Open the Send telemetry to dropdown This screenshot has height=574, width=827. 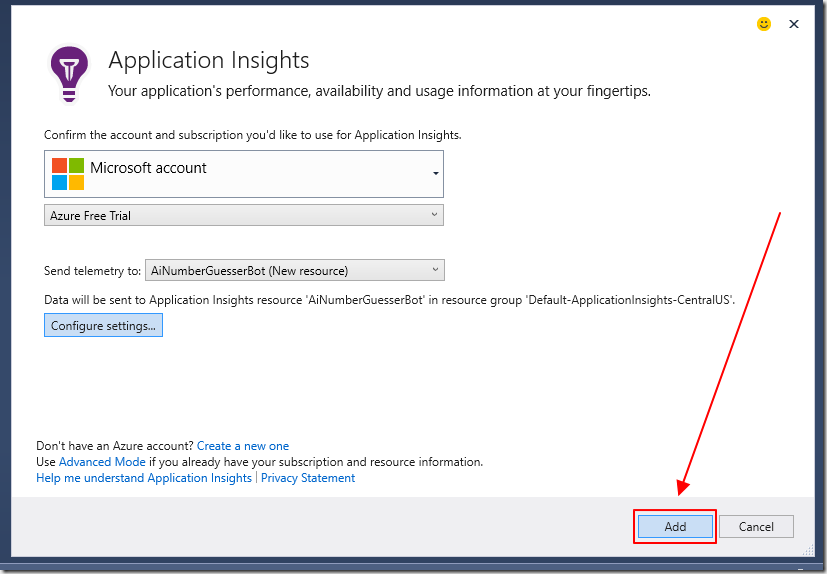[x=295, y=270]
